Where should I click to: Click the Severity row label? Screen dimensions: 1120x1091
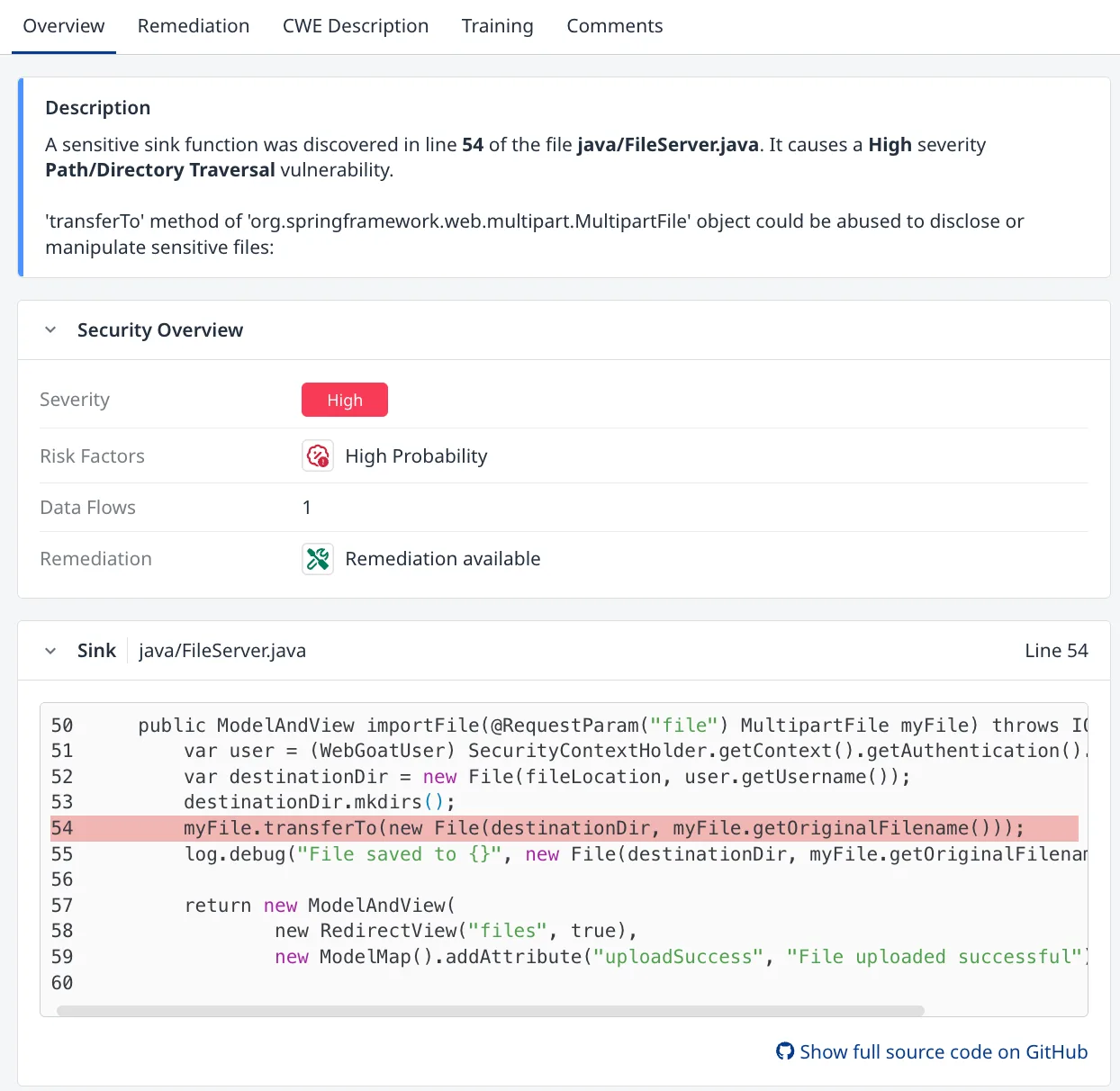pyautogui.click(x=75, y=399)
